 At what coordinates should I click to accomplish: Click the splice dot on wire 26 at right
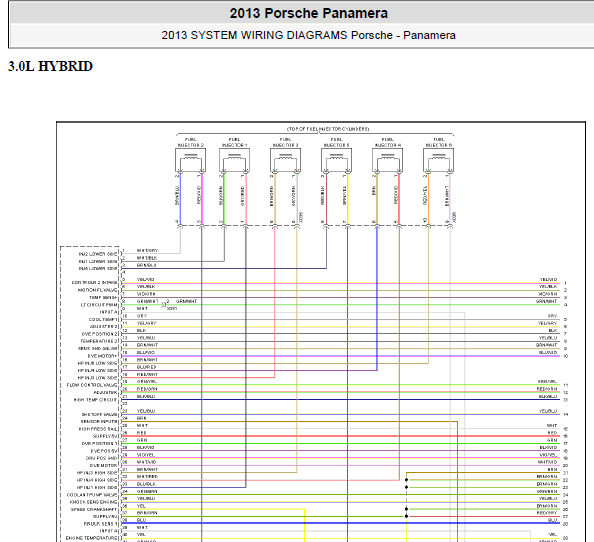[406, 509]
